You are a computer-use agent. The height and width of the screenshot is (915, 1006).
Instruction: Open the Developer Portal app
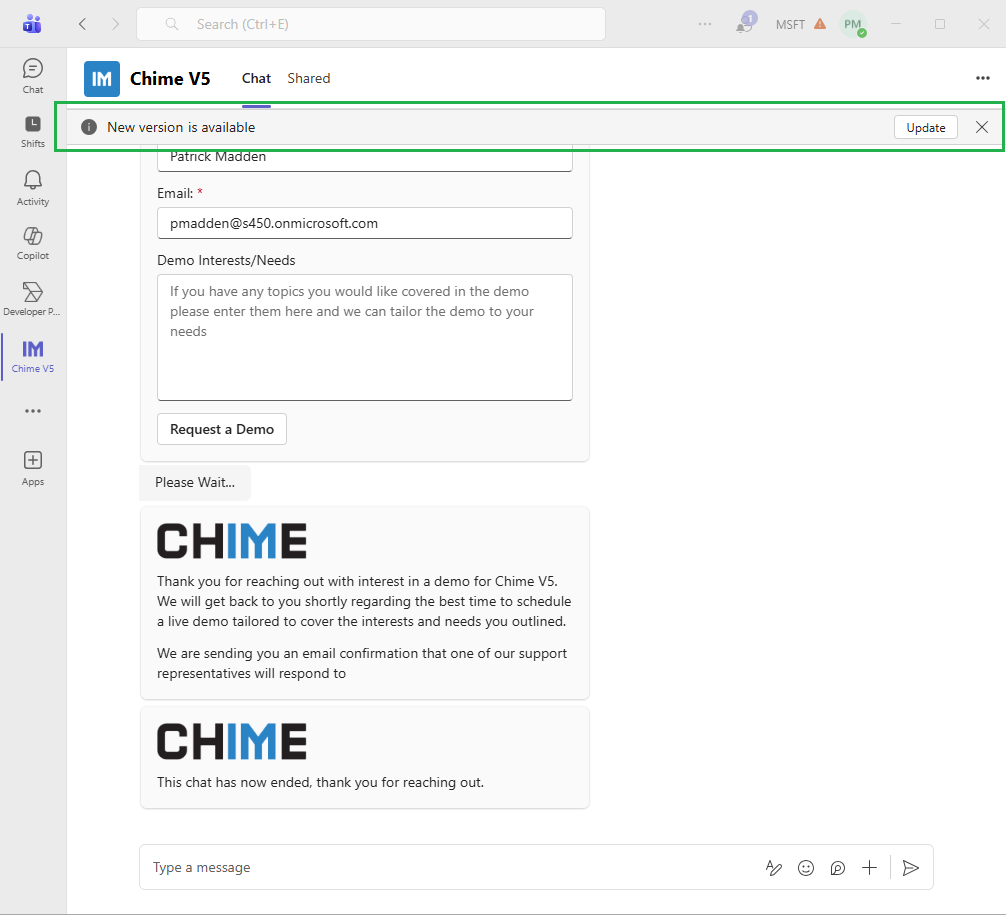tap(33, 298)
